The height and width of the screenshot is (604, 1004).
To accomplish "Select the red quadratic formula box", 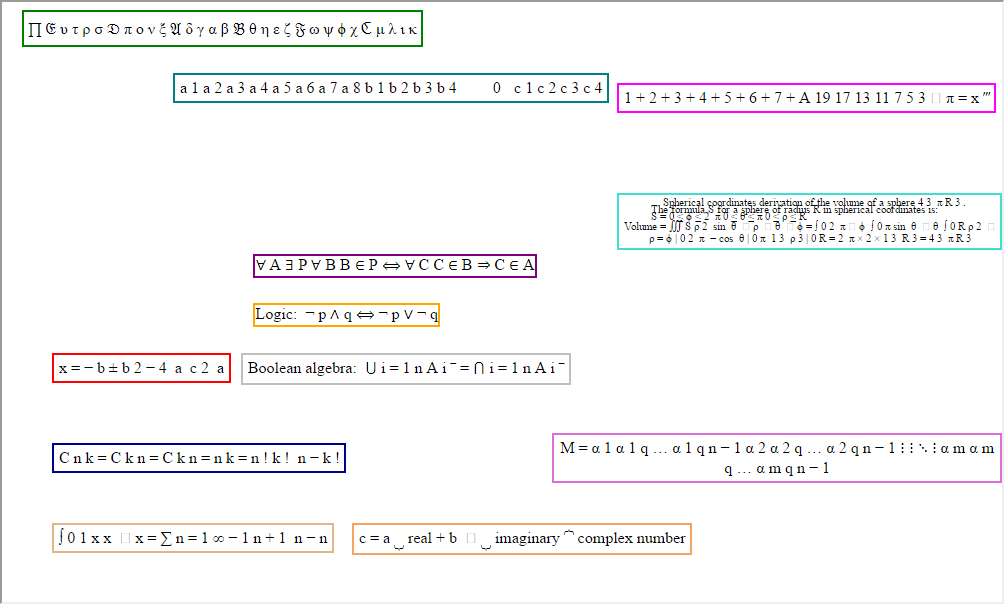I will tap(141, 367).
